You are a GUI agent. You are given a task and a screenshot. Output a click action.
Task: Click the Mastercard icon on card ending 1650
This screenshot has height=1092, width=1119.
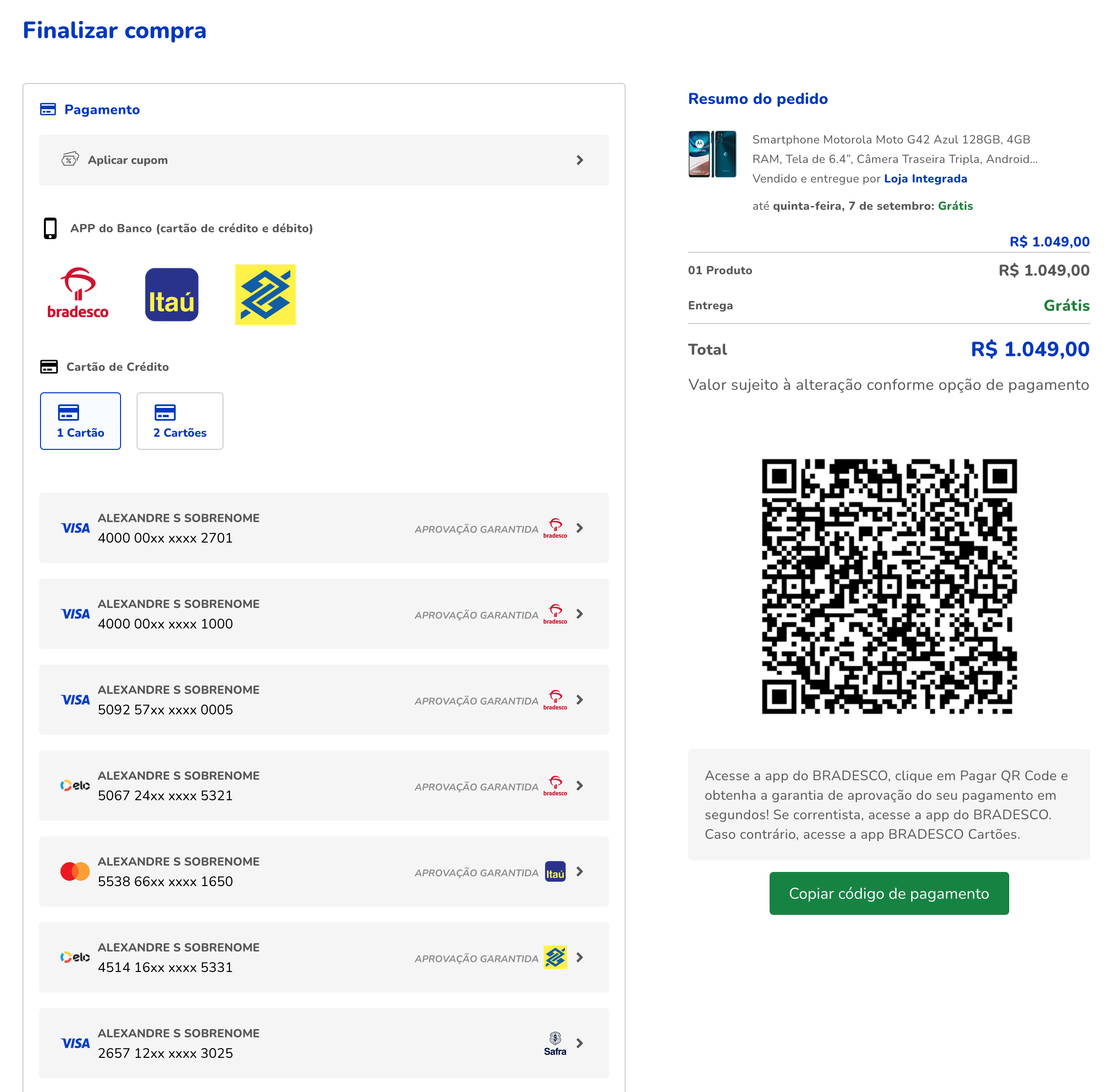pyautogui.click(x=75, y=871)
